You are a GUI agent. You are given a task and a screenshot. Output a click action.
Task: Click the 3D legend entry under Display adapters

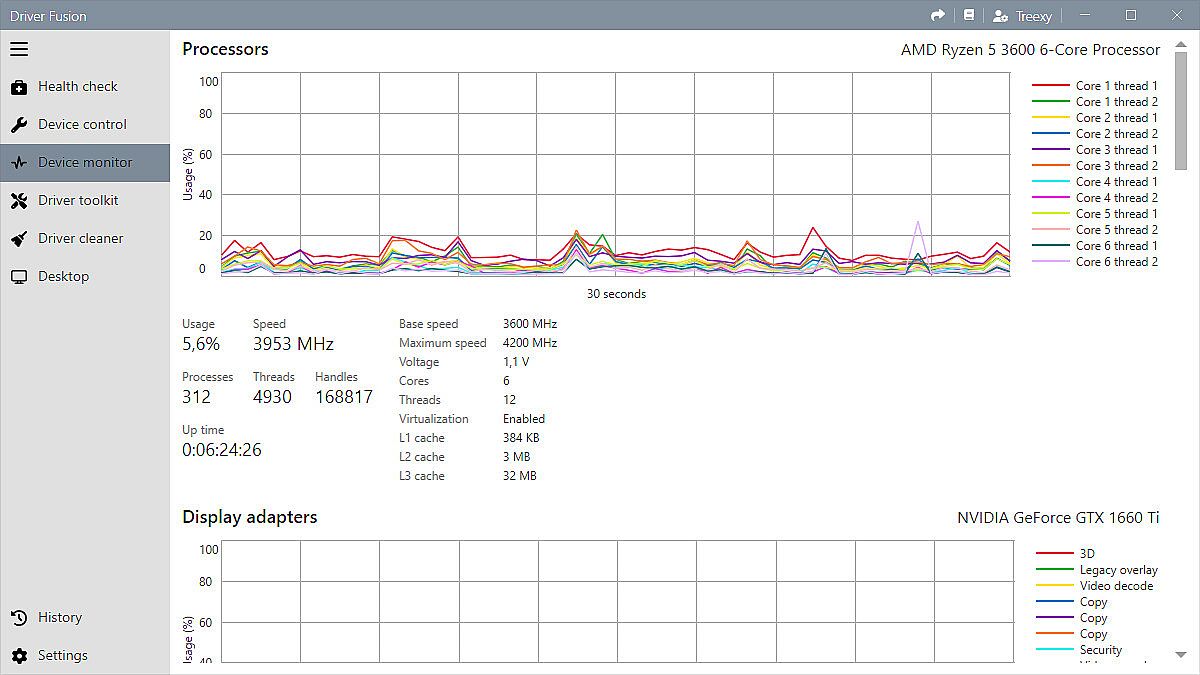[1066, 554]
